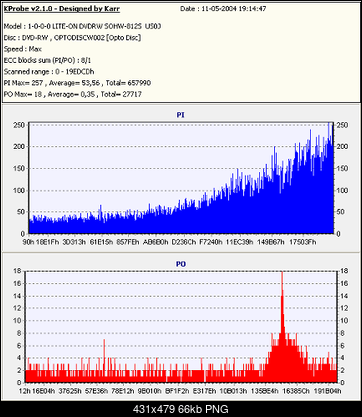Click the blue "PI" chart title
The width and height of the screenshot is (362, 417).
pyautogui.click(x=181, y=115)
